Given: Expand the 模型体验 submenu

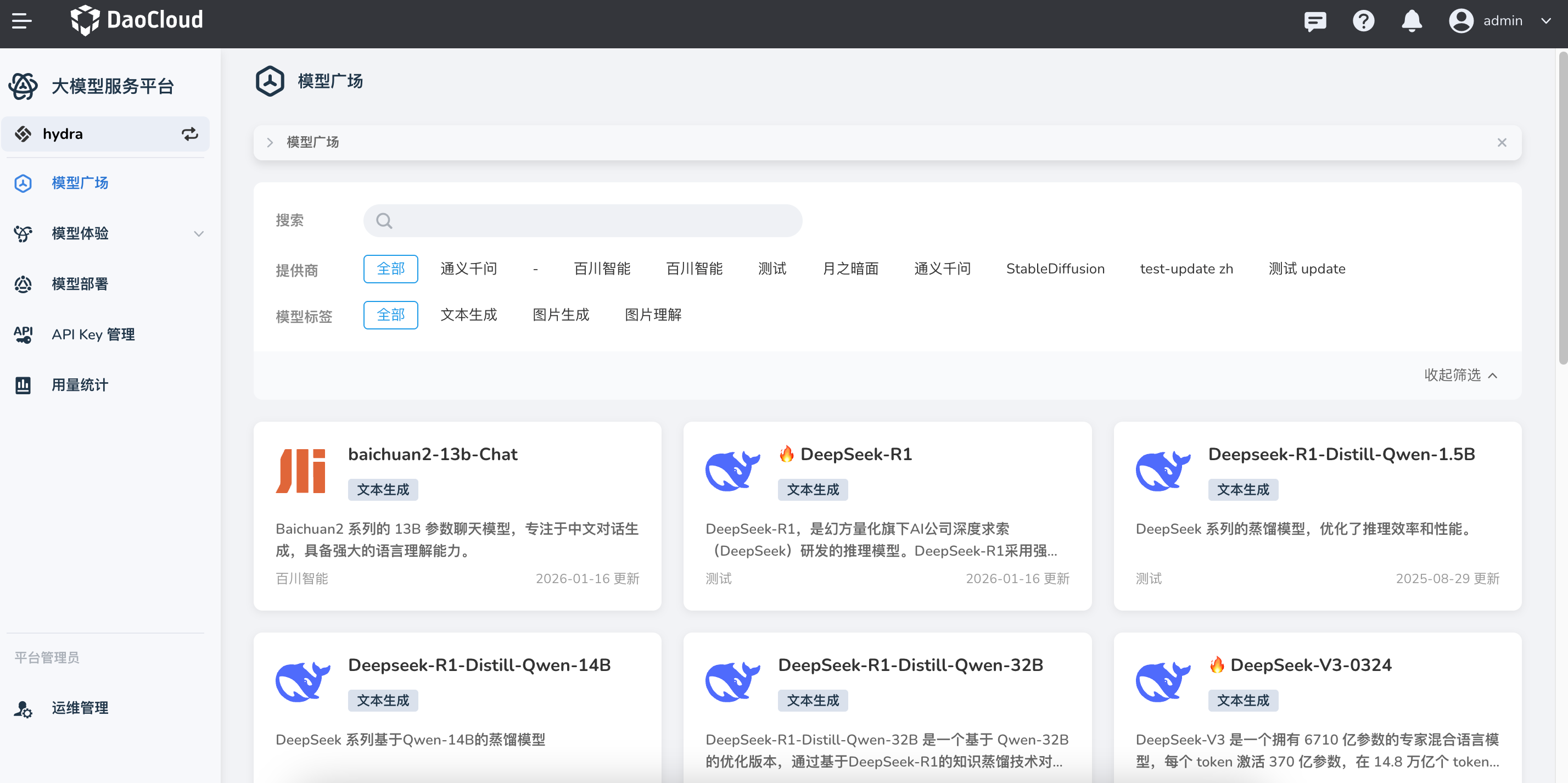Looking at the screenshot, I should click(198, 233).
